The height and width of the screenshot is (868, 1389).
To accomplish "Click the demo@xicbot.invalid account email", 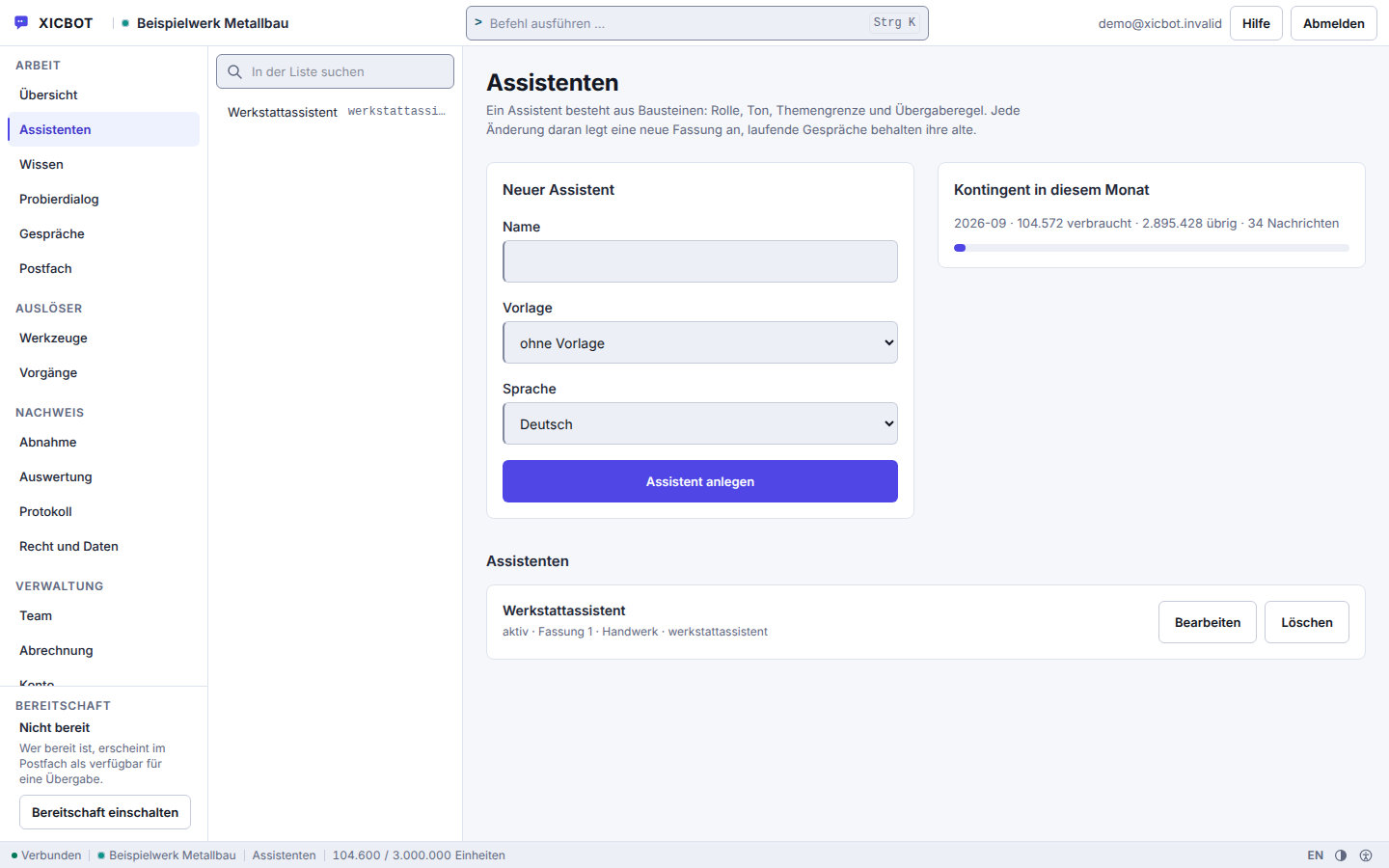I will [x=1160, y=23].
